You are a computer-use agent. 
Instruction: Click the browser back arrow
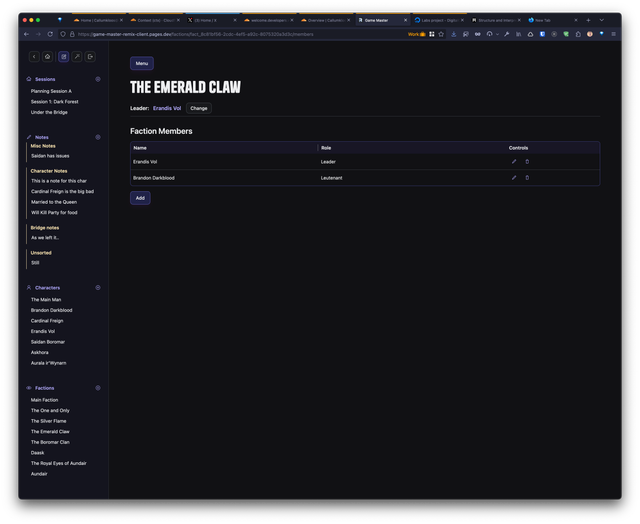pyautogui.click(x=27, y=34)
